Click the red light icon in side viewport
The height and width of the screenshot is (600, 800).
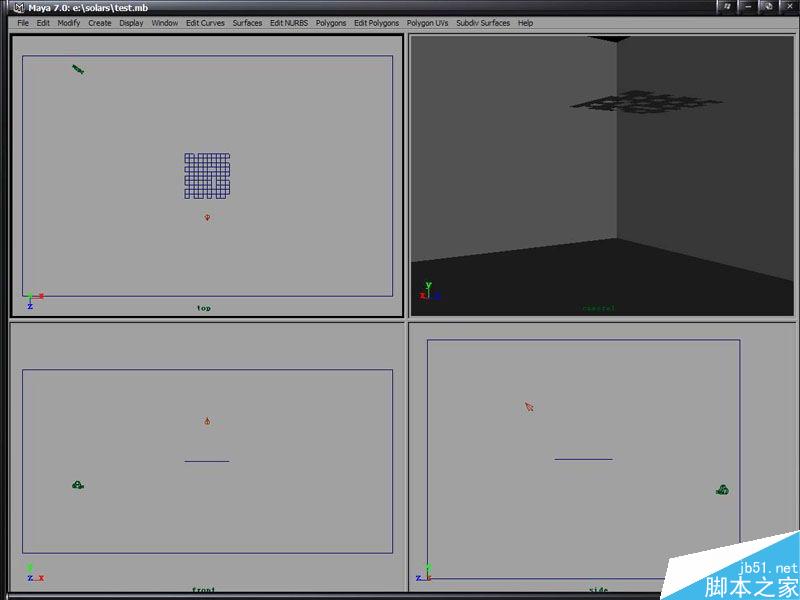pos(528,406)
